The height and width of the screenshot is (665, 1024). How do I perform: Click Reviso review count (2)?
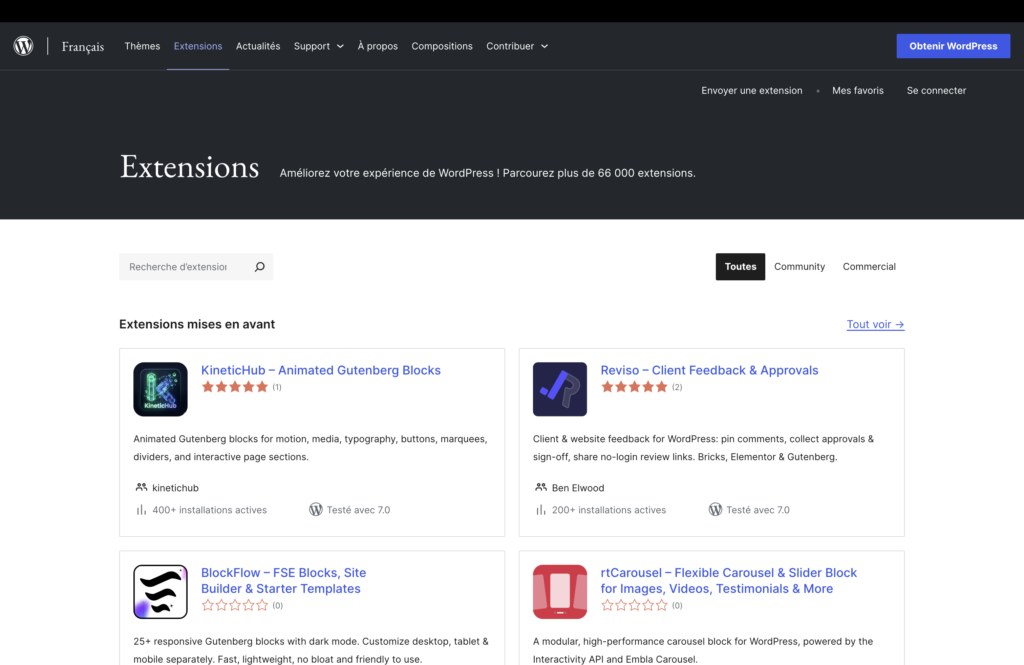click(677, 387)
